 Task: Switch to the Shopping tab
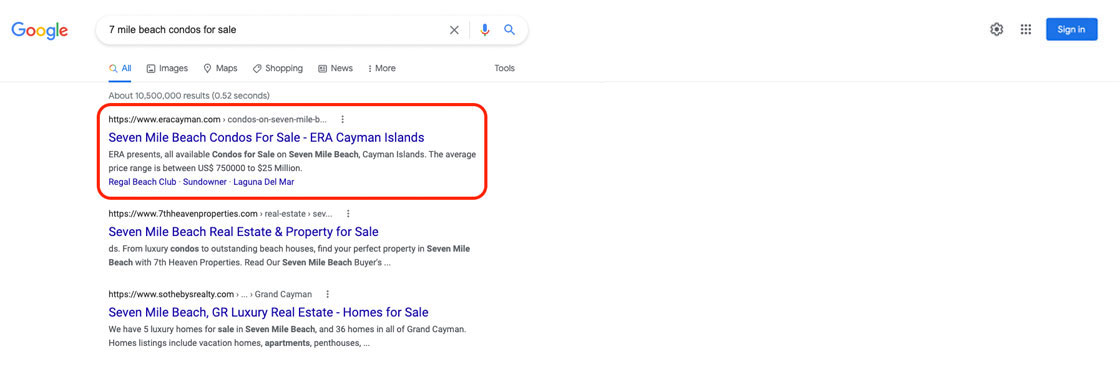coord(277,69)
